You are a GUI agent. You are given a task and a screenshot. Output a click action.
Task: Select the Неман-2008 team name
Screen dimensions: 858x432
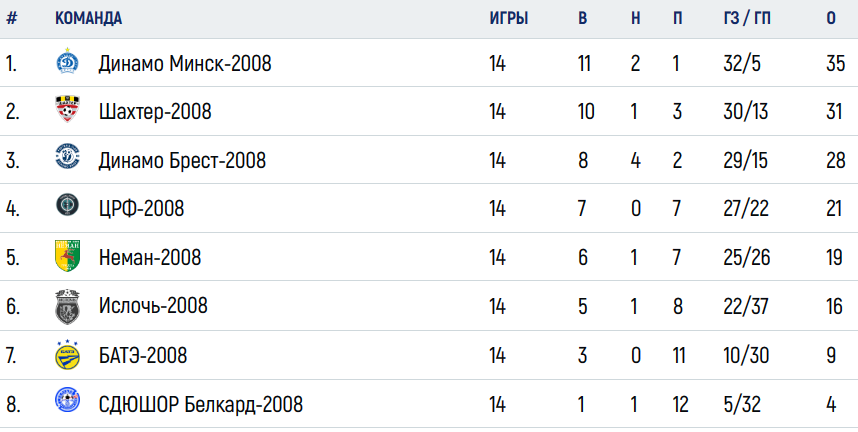(150, 257)
